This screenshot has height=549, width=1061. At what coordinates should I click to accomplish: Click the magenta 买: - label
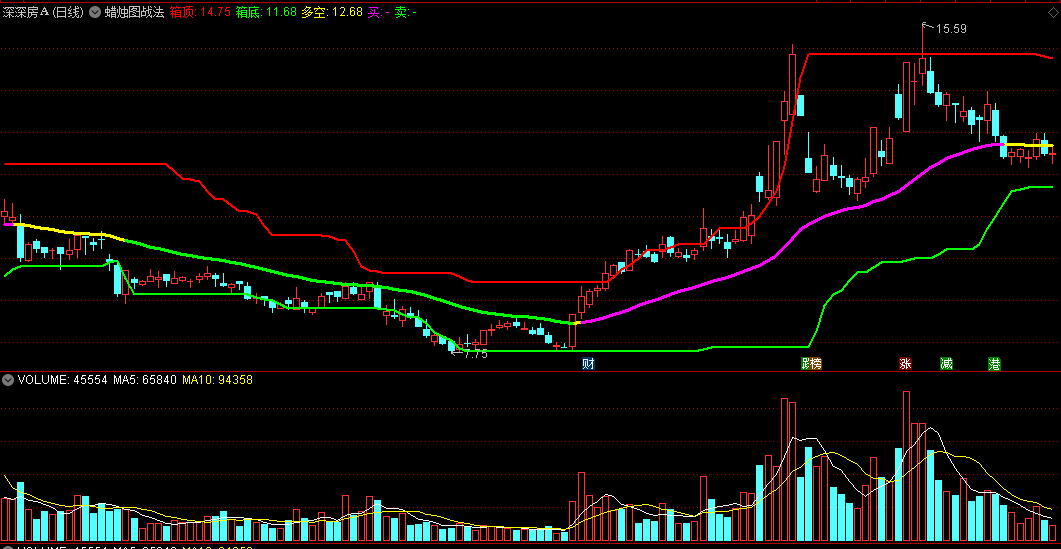click(x=379, y=12)
